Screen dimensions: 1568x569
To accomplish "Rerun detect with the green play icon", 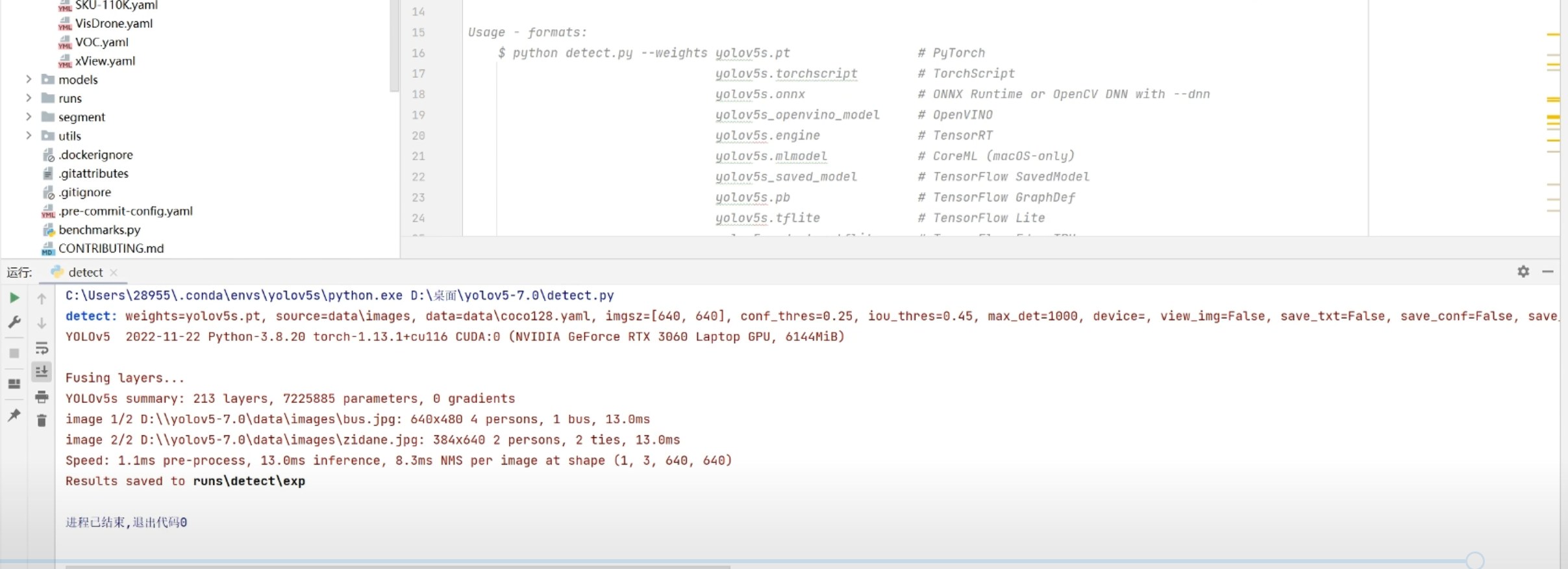I will coord(14,297).
